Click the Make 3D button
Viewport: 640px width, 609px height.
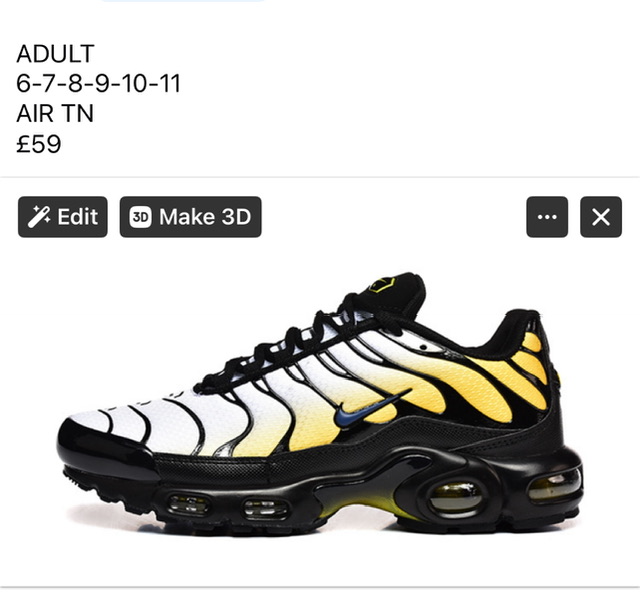[190, 217]
